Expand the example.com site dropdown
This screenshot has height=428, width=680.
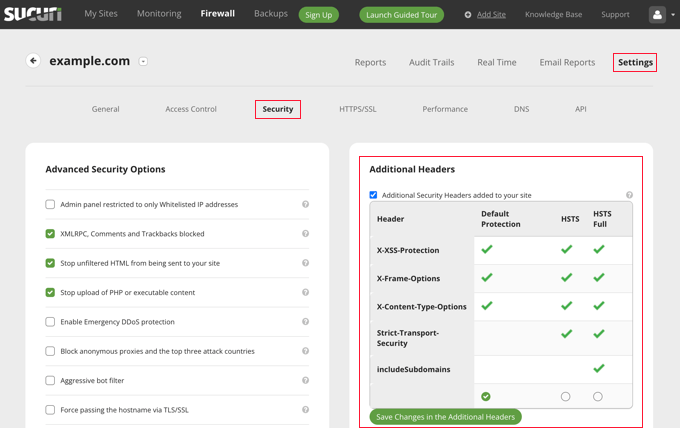[143, 62]
